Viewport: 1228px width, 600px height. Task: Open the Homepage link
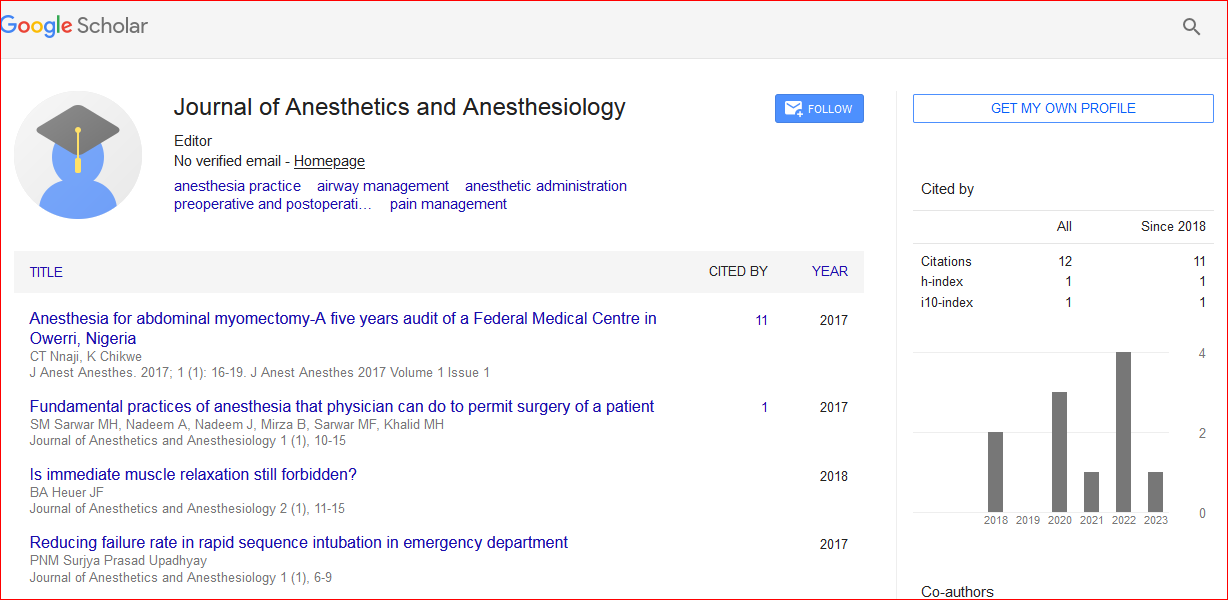click(x=329, y=161)
